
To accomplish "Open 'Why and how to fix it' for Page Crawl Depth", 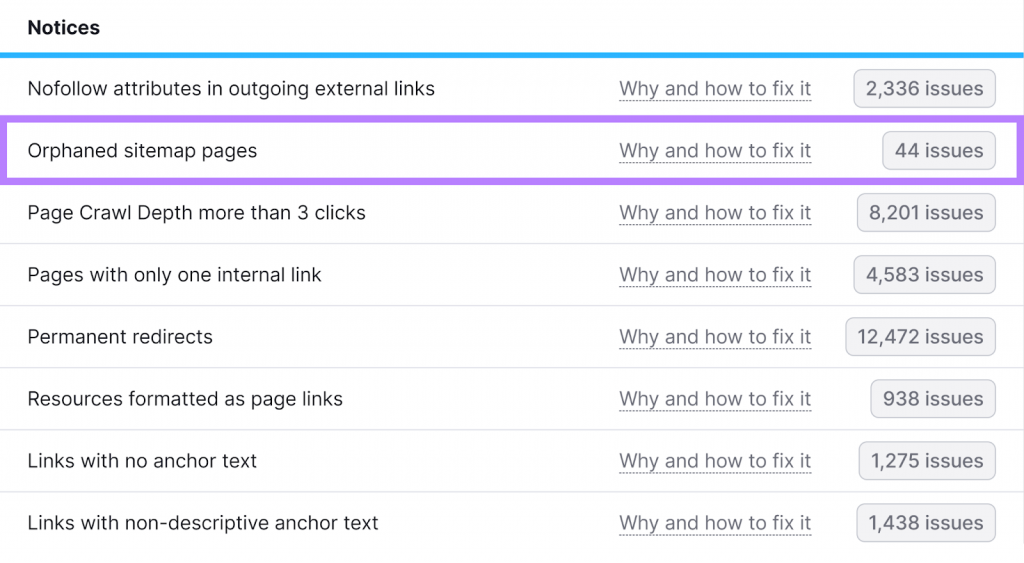I will click(714, 213).
